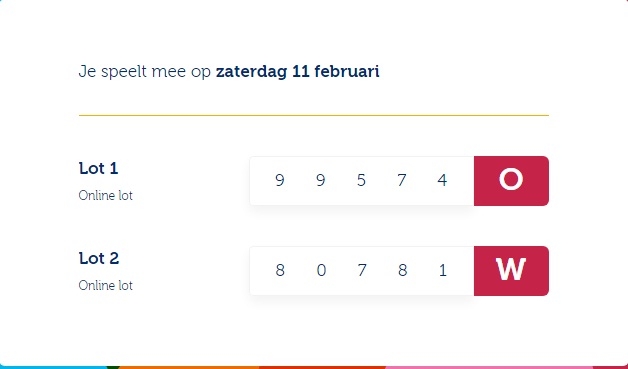
Task: Click Online lot label under Lot 2
Action: pyautogui.click(x=105, y=286)
